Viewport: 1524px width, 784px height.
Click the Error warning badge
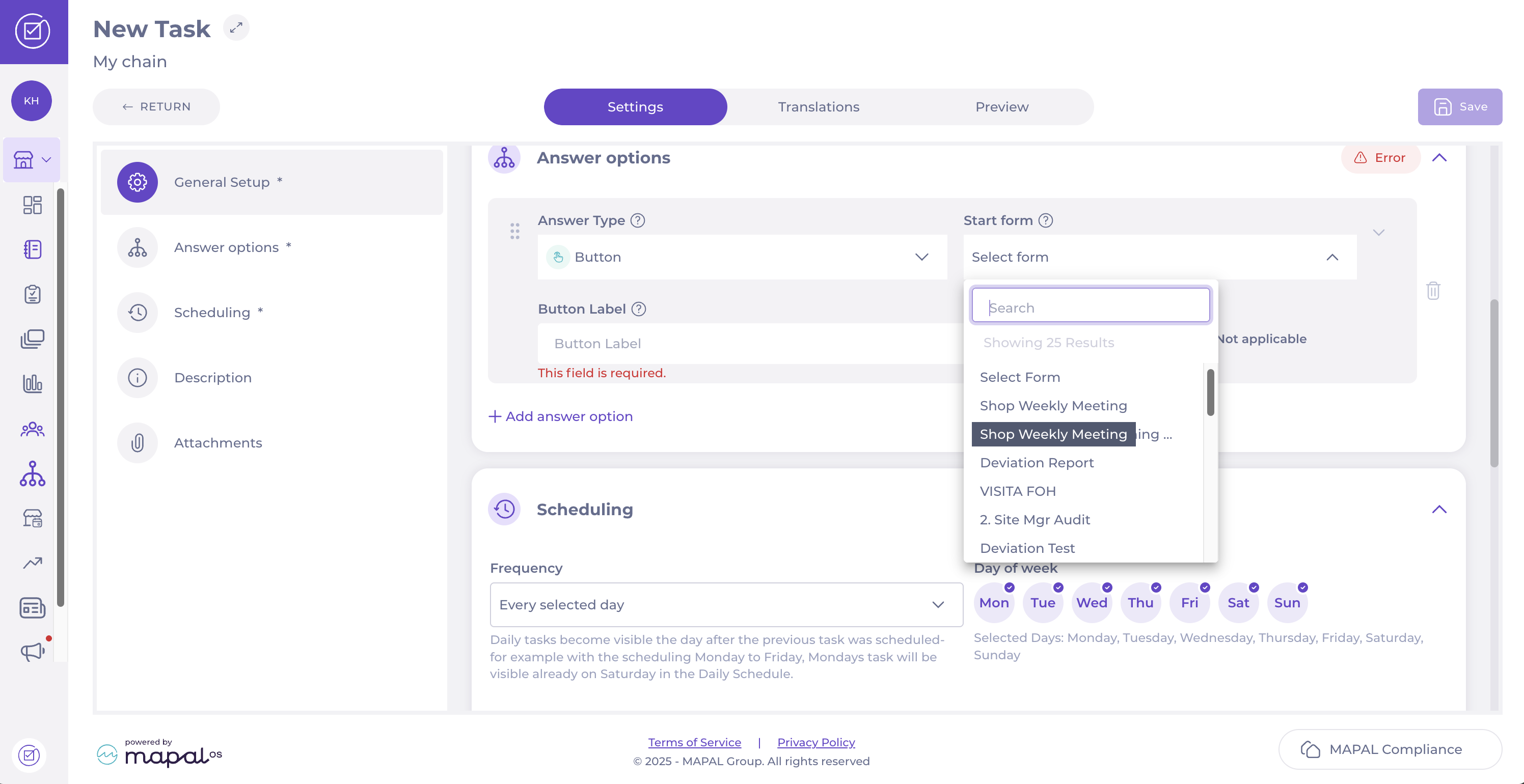(1380, 157)
